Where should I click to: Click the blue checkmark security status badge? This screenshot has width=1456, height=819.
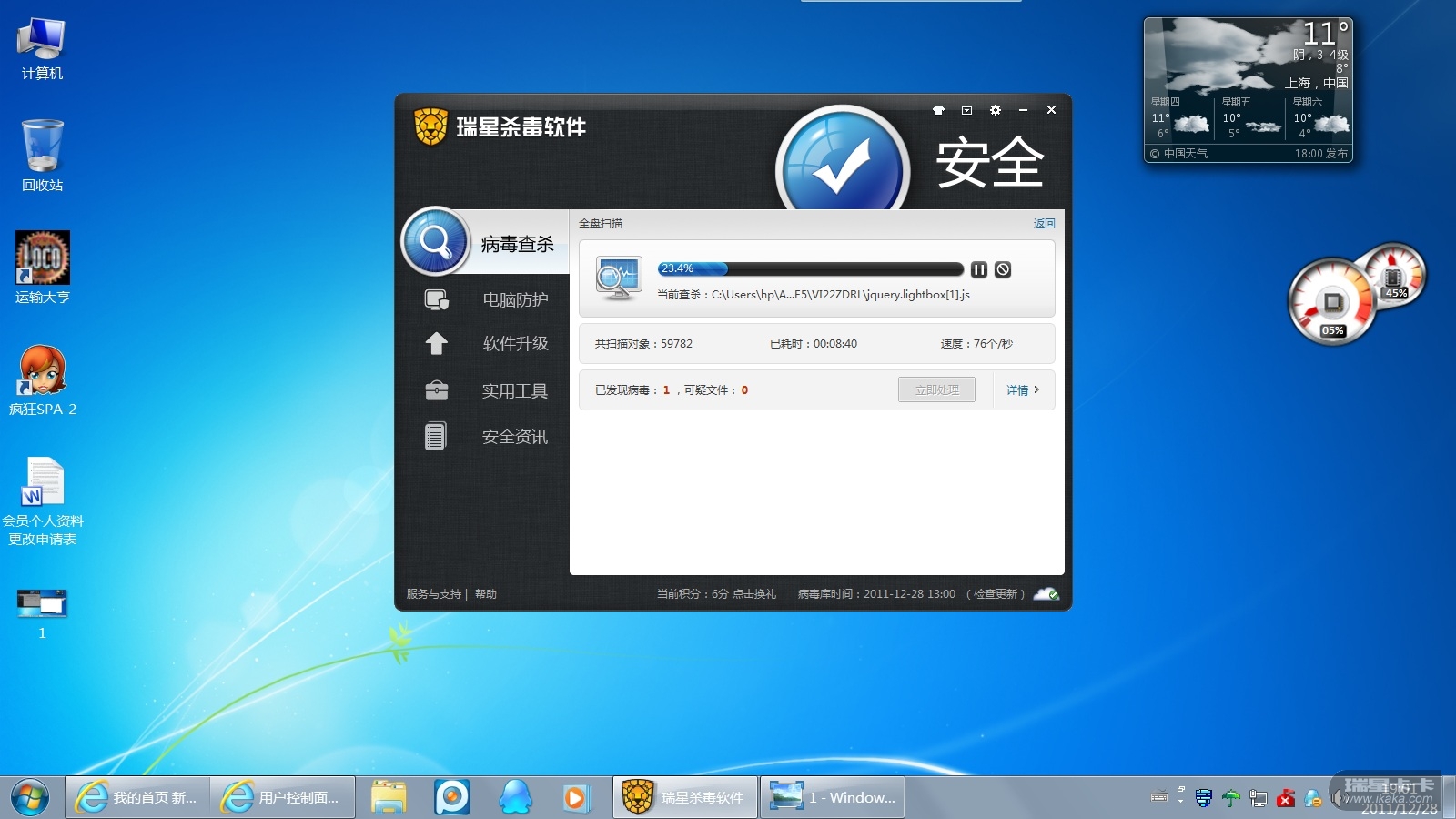point(843,159)
